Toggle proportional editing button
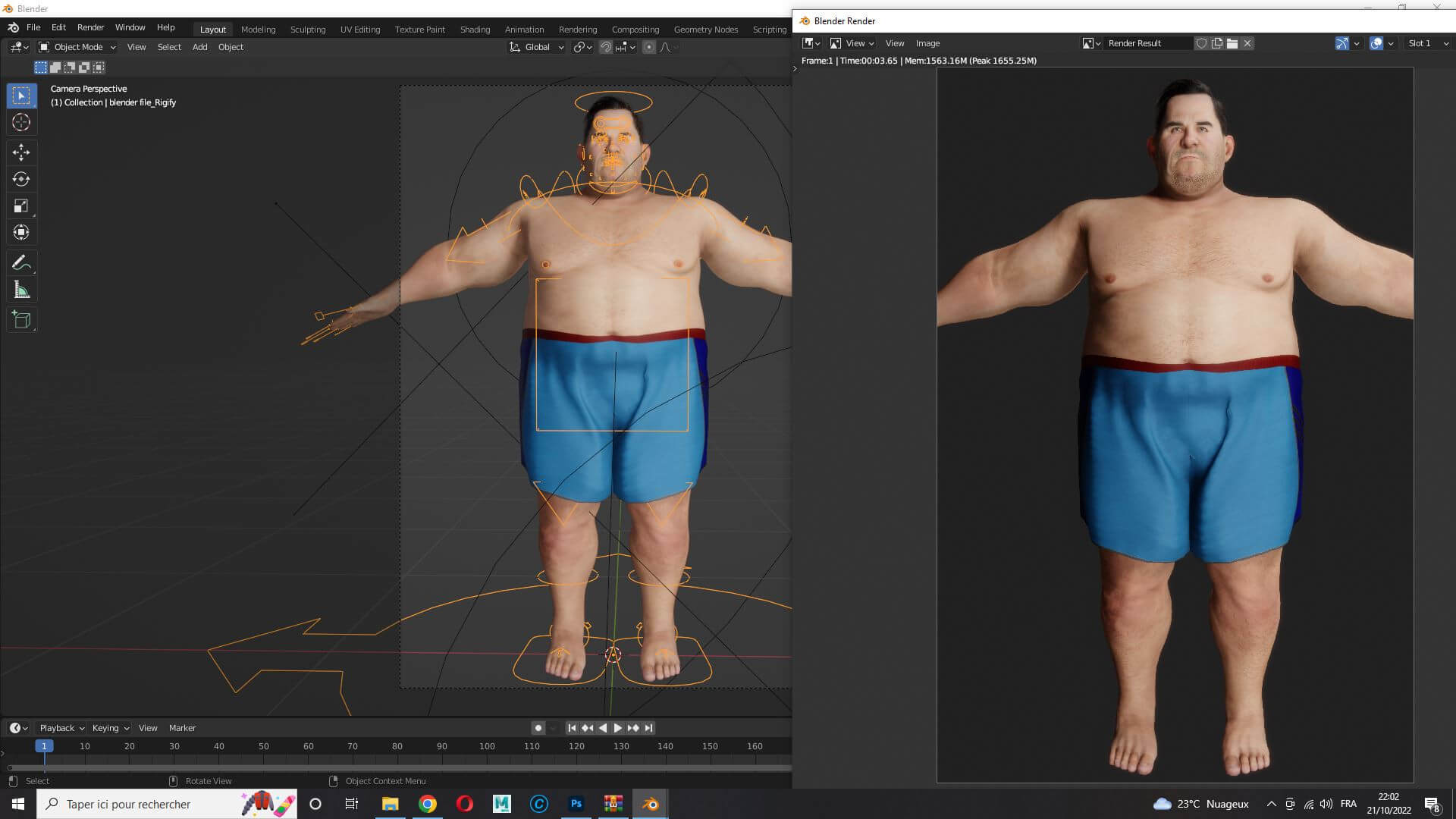 pyautogui.click(x=648, y=47)
